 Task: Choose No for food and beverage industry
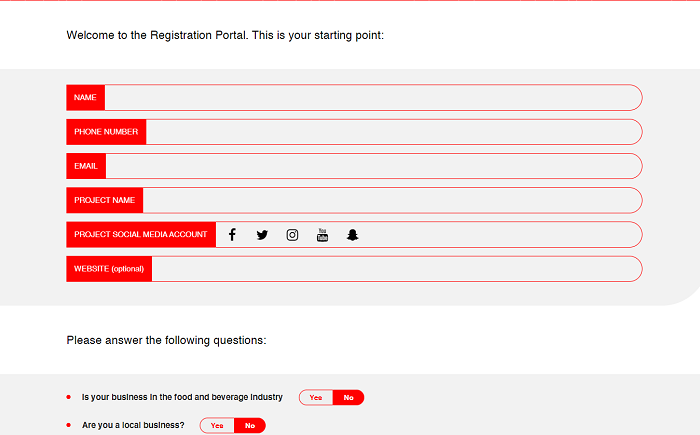[348, 398]
